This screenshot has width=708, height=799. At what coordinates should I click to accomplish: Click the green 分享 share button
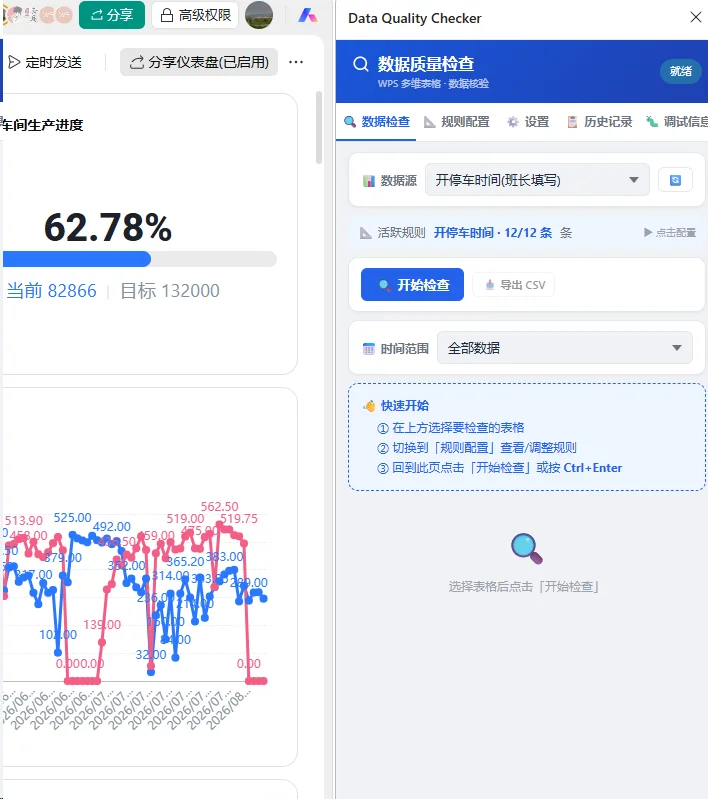tap(112, 15)
